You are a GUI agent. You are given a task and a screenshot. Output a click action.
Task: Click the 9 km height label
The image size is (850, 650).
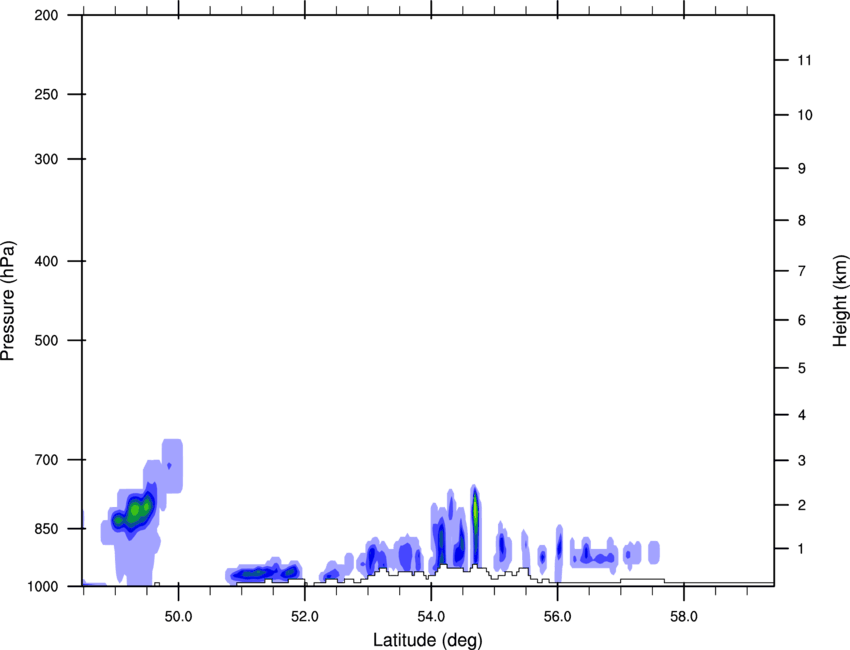point(802,169)
